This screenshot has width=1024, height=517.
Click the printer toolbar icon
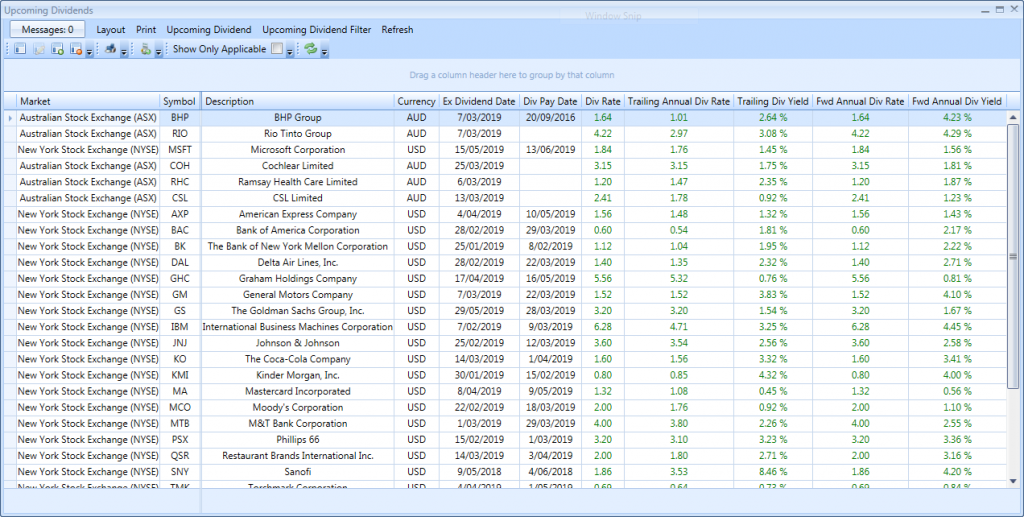click(110, 49)
